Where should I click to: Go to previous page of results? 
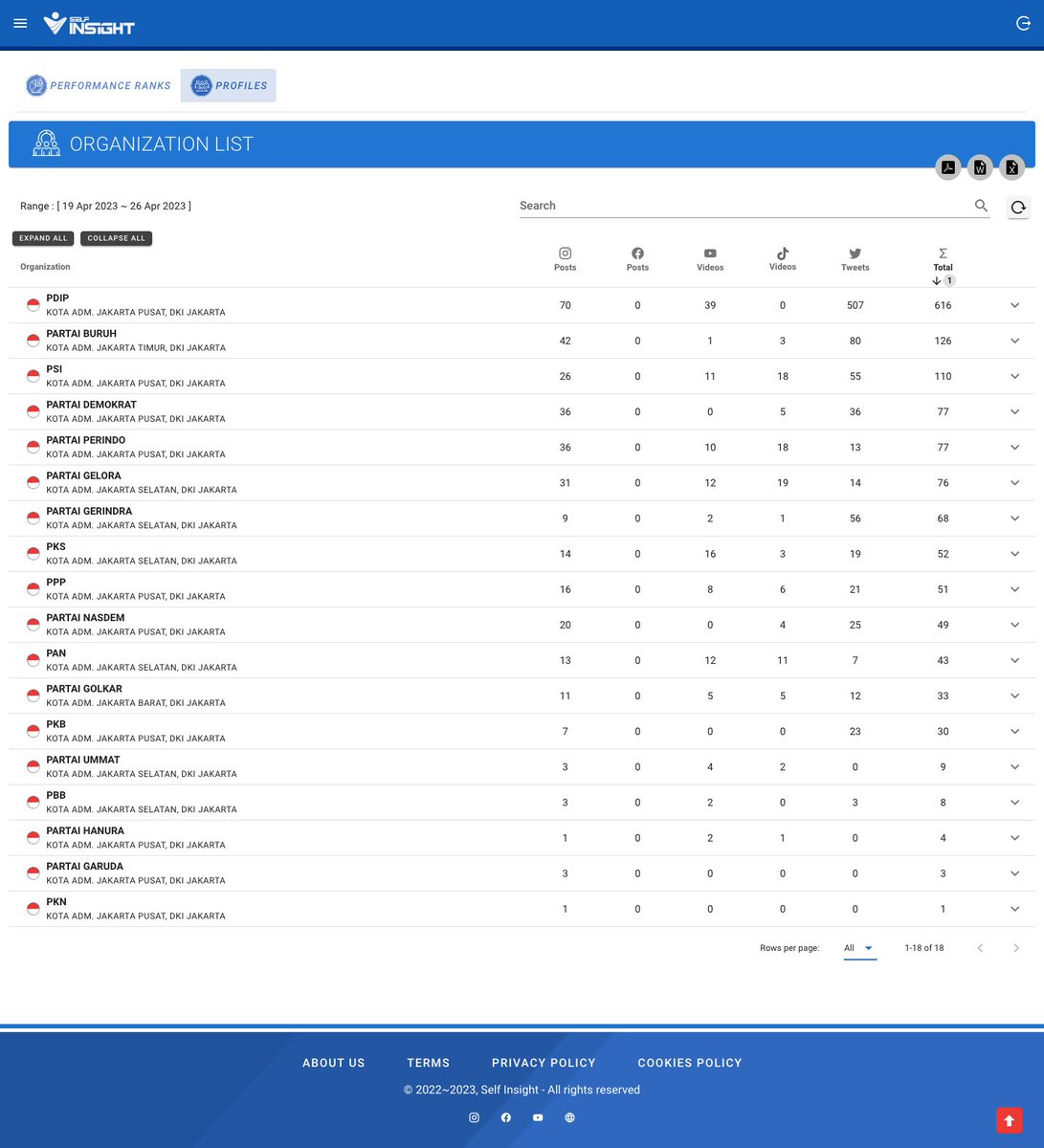click(980, 948)
